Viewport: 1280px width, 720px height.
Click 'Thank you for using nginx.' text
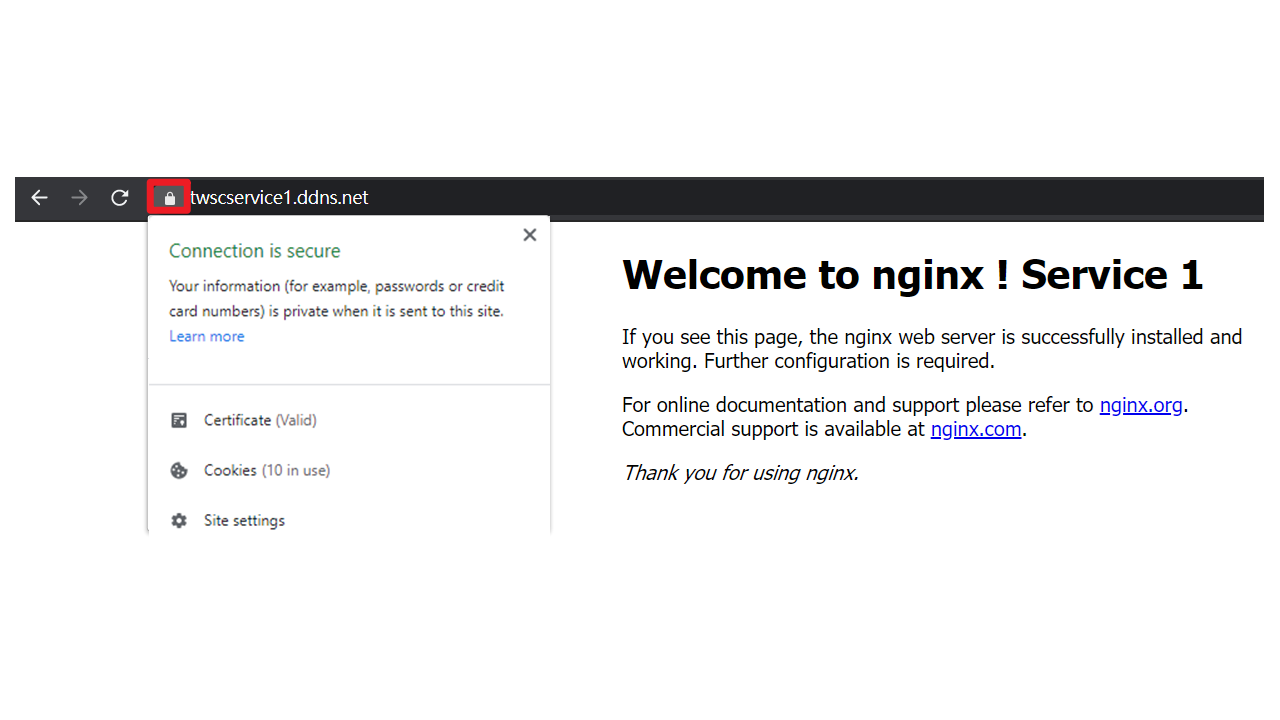(x=741, y=473)
